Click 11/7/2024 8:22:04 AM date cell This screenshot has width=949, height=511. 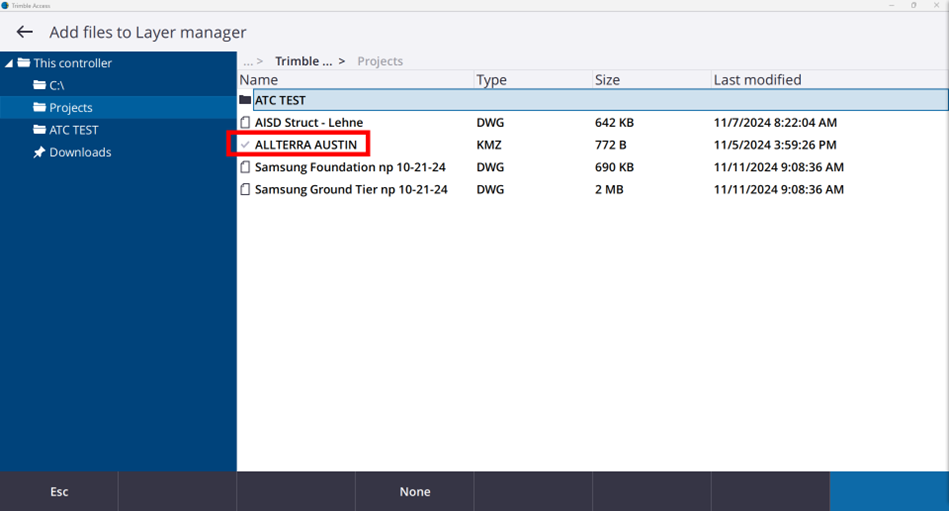tap(775, 123)
